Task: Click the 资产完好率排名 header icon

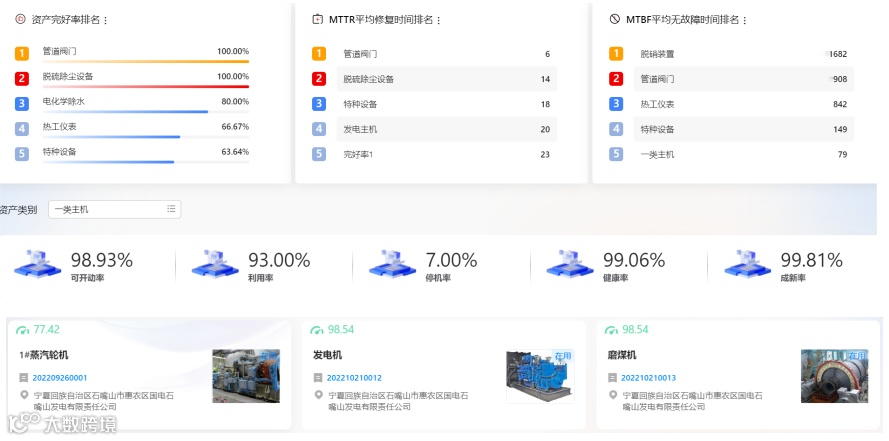Action: (20, 19)
